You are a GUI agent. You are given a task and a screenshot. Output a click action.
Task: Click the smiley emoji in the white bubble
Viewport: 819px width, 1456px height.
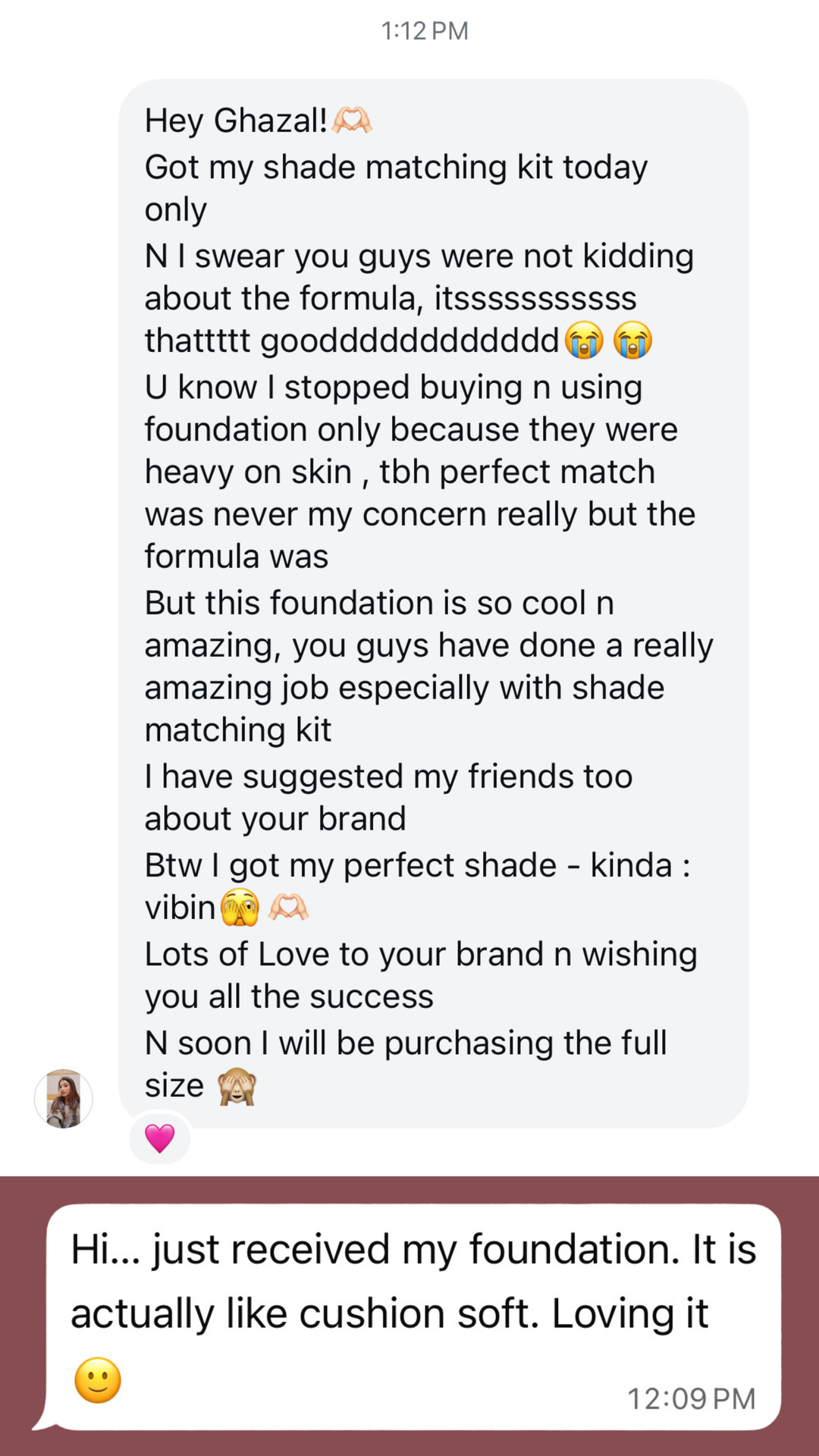tap(98, 1379)
